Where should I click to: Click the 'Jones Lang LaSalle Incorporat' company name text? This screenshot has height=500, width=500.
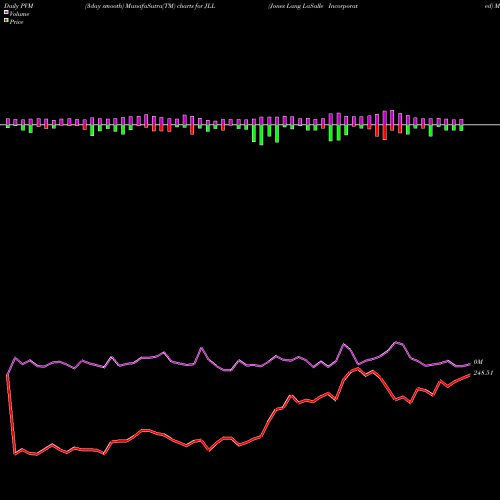tap(313, 6)
